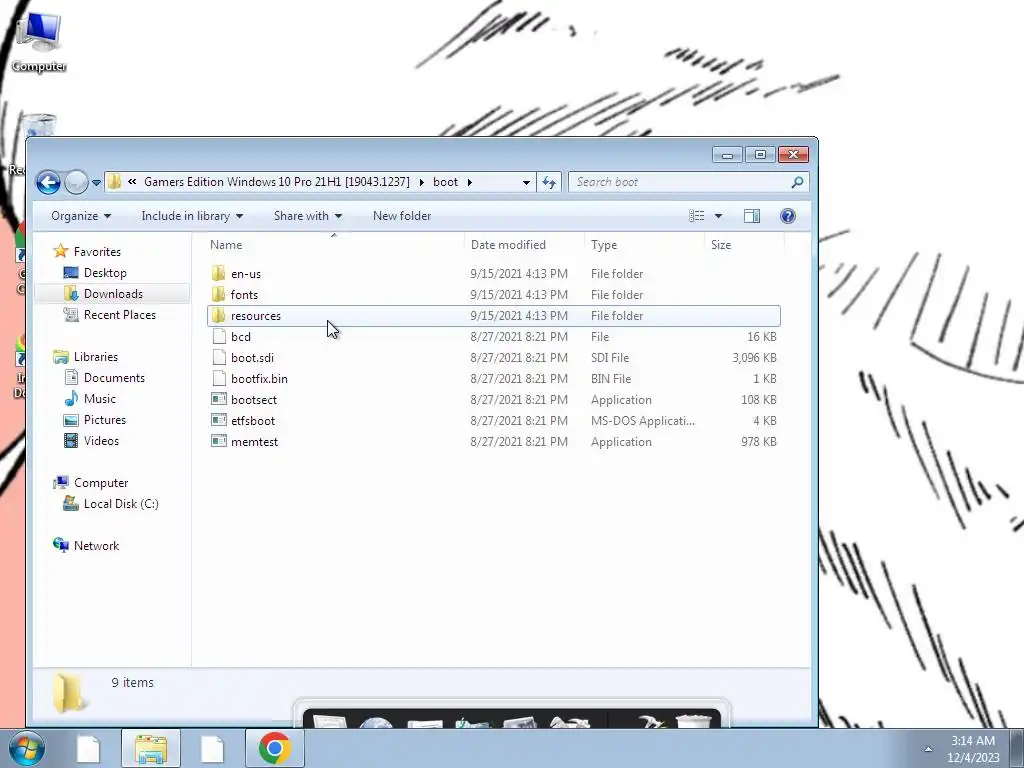This screenshot has width=1024, height=768.
Task: Open the blank taskbar icon beside Chrome
Action: point(212,748)
